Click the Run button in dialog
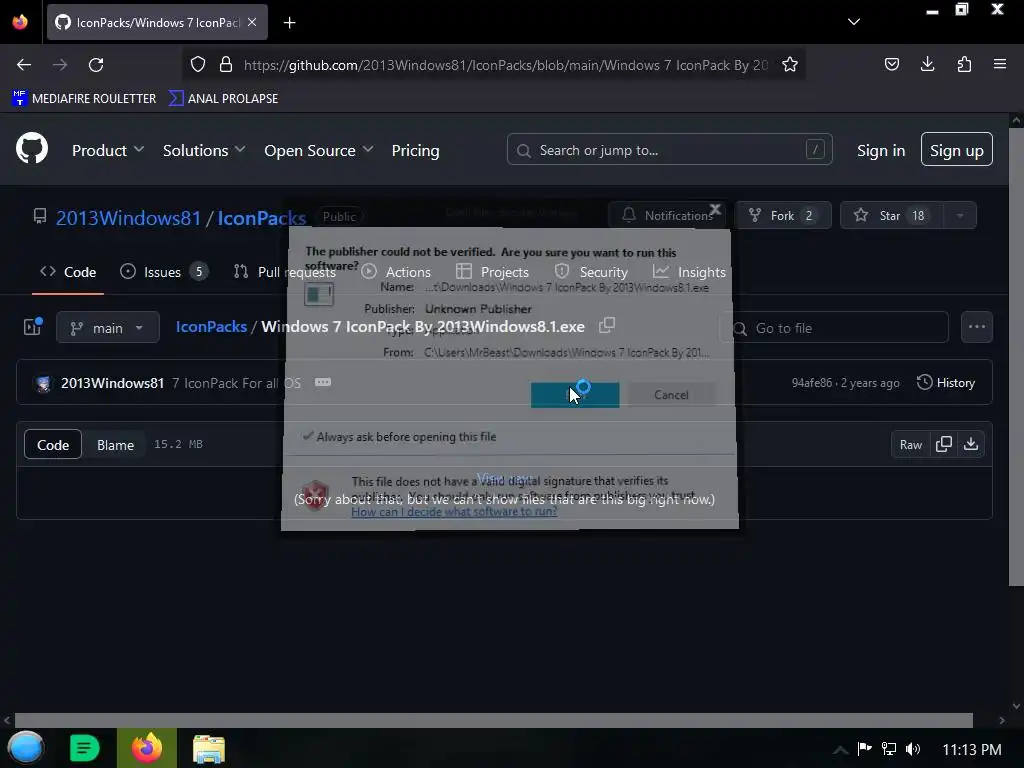1024x768 pixels. click(x=575, y=394)
